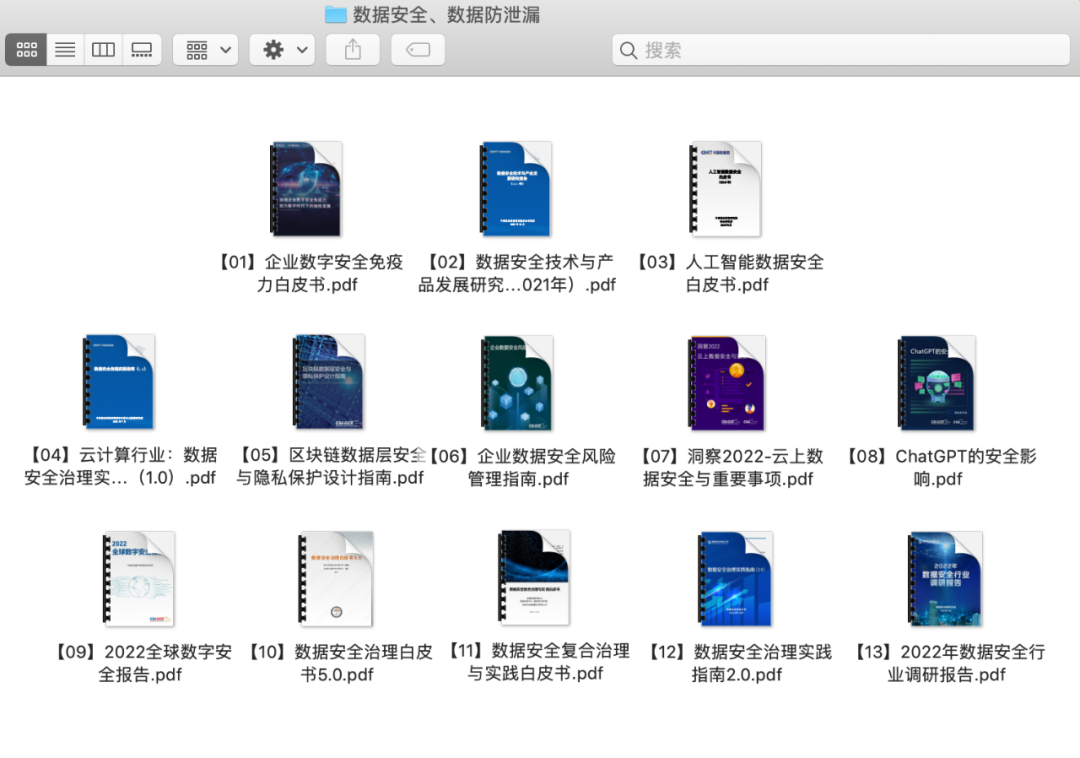Select PDF icon 【10】数据安全治理白皮书5.0
This screenshot has width=1080, height=758.
pyautogui.click(x=336, y=579)
